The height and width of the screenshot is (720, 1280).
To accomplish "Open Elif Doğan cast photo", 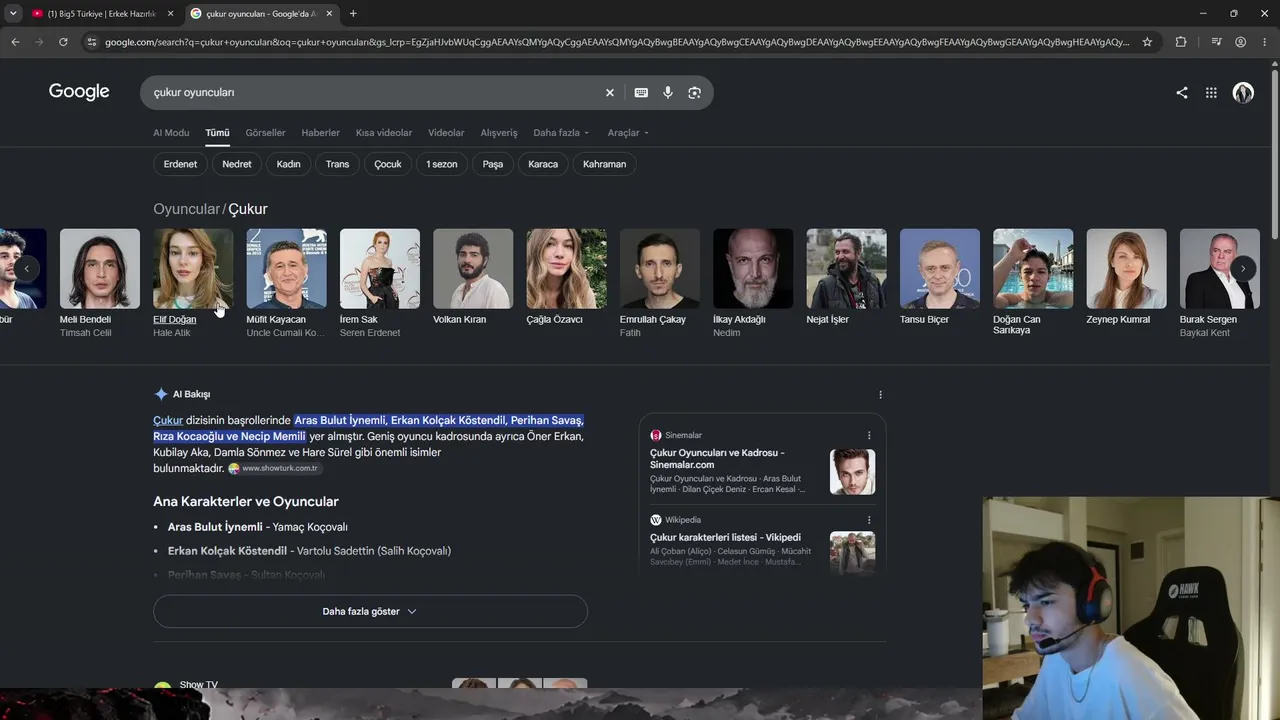I will 193,269.
